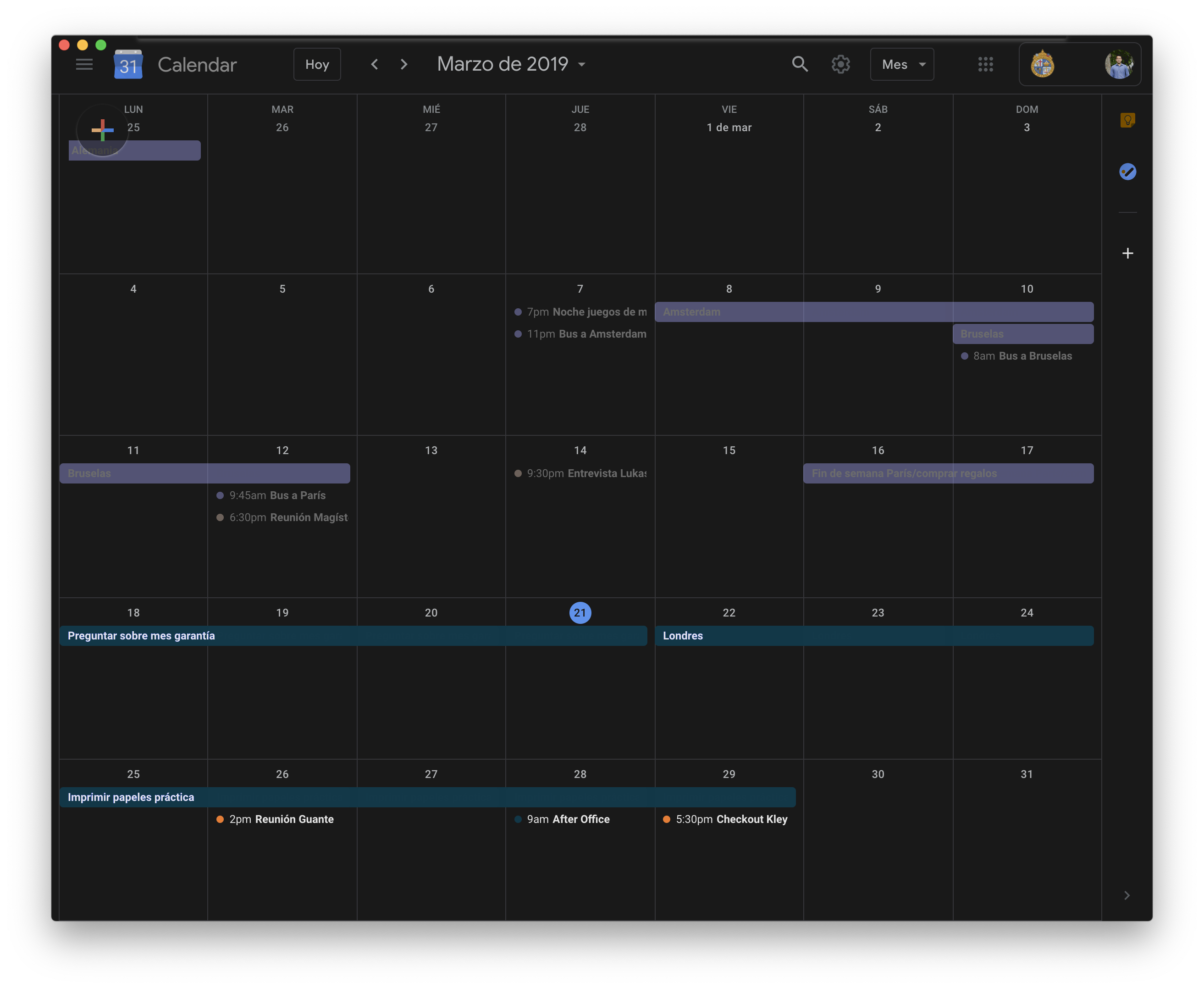Open the Amsterdam multi-day event

pos(874,311)
